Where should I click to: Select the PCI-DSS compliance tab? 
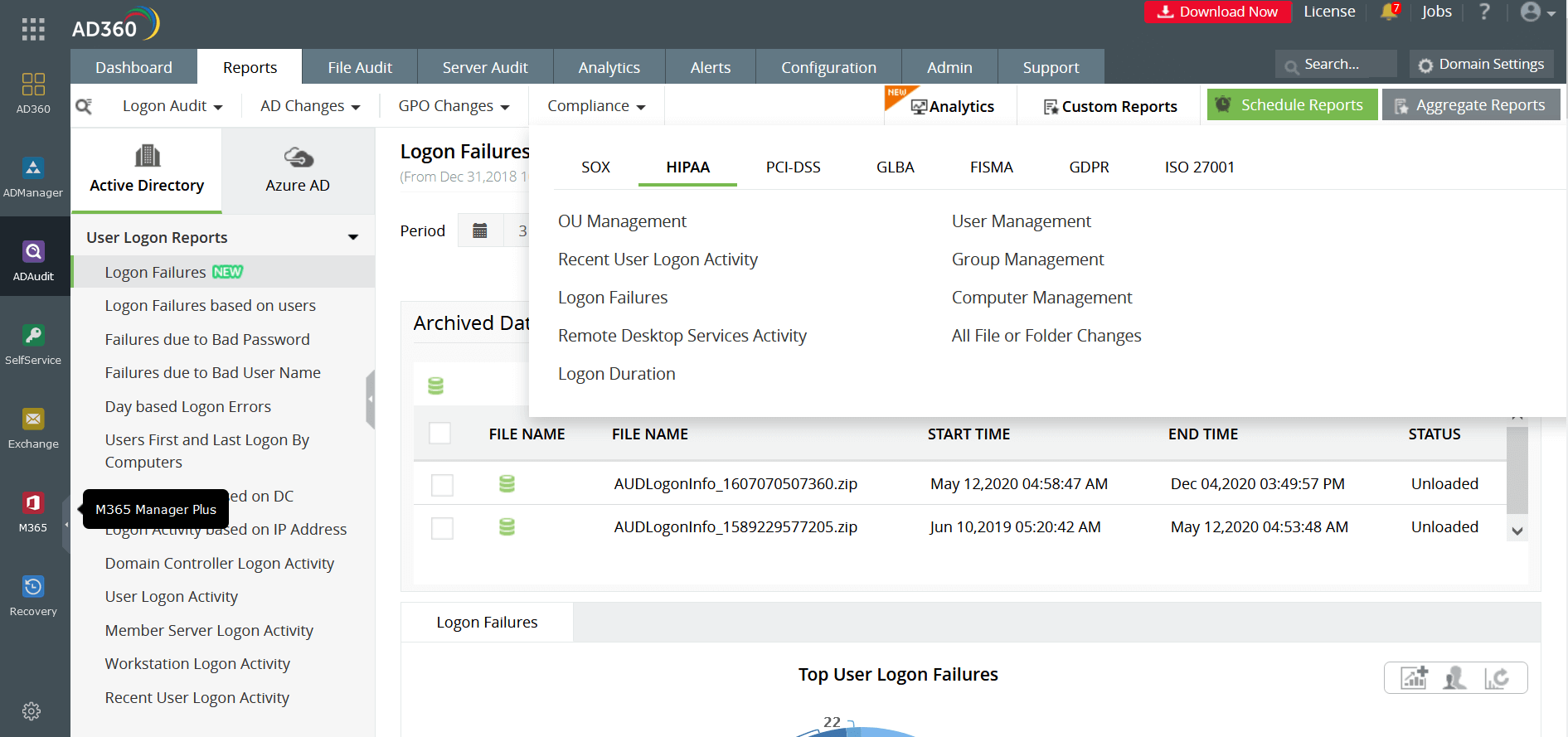794,167
